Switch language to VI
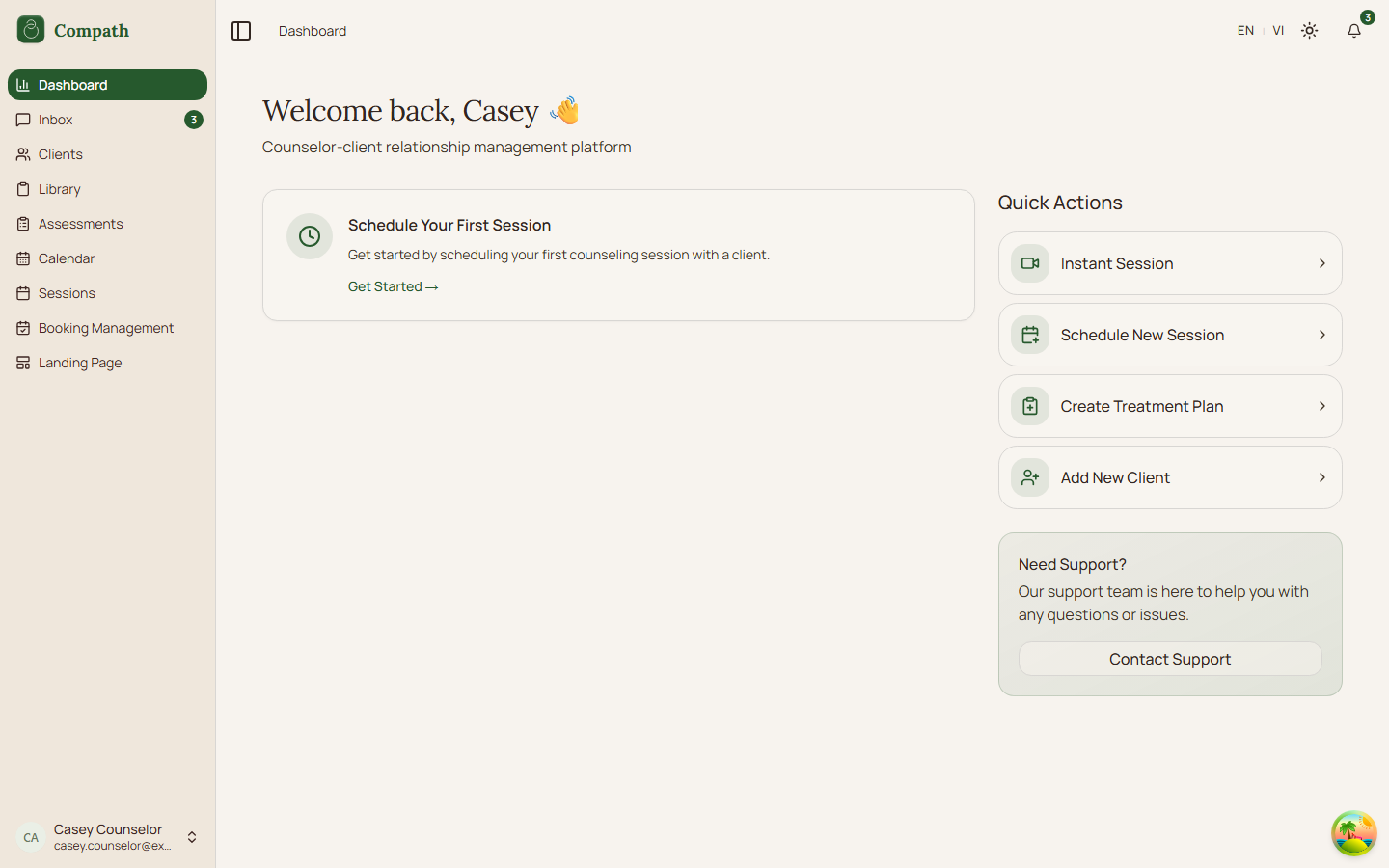This screenshot has height=868, width=1389. (1278, 31)
